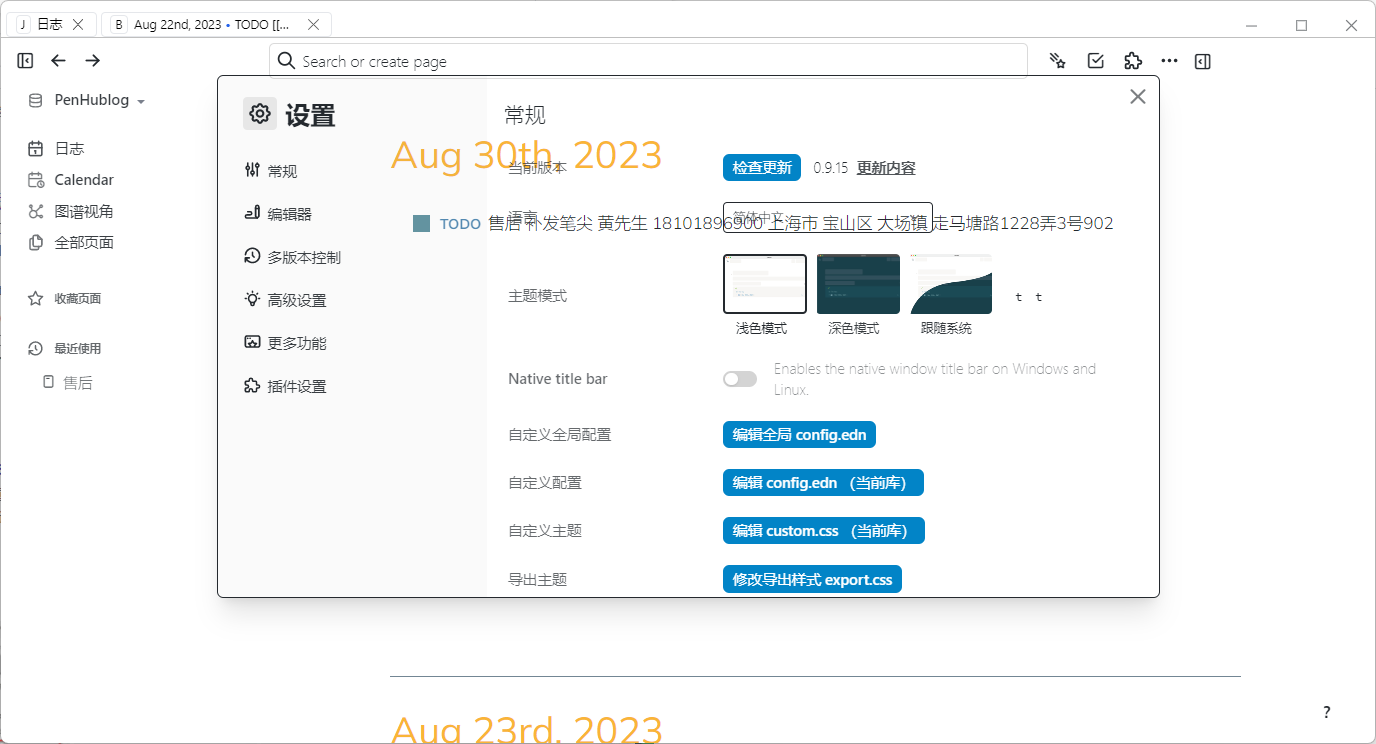Expand 最近使用 recent pages section

point(77,347)
